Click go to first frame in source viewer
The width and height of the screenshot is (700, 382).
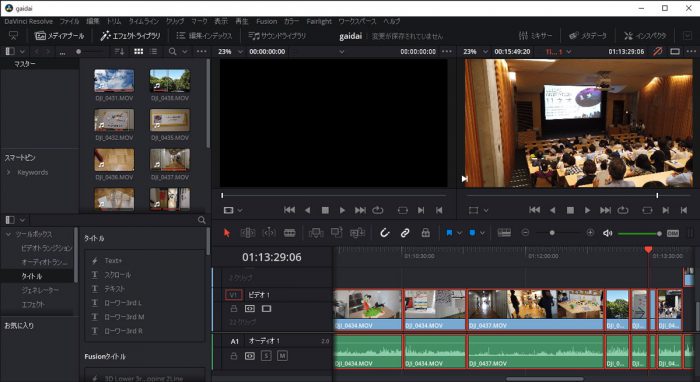(289, 210)
